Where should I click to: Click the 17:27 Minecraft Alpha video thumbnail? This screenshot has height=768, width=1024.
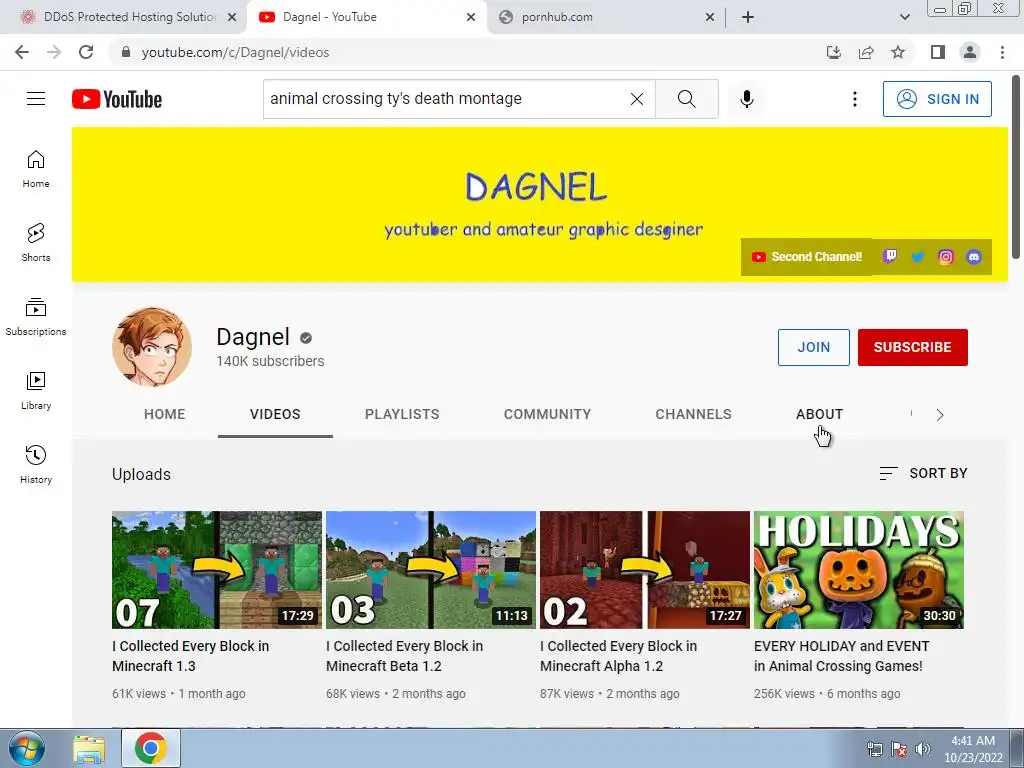pos(645,569)
